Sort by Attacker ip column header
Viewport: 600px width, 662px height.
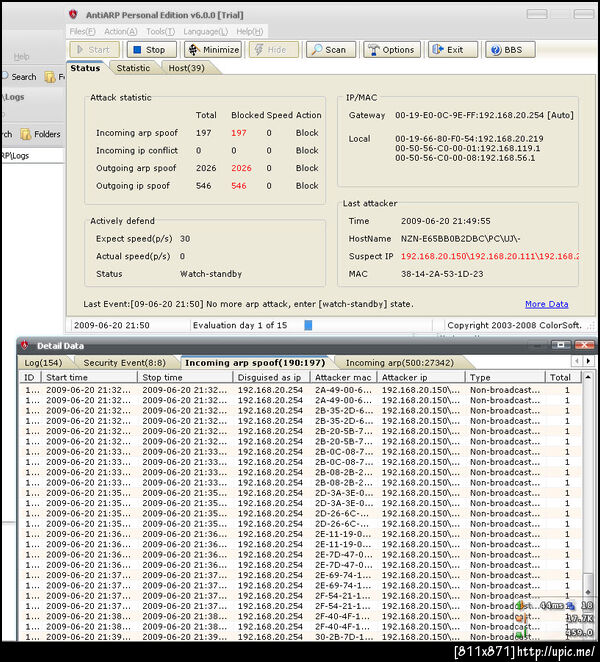pyautogui.click(x=421, y=377)
